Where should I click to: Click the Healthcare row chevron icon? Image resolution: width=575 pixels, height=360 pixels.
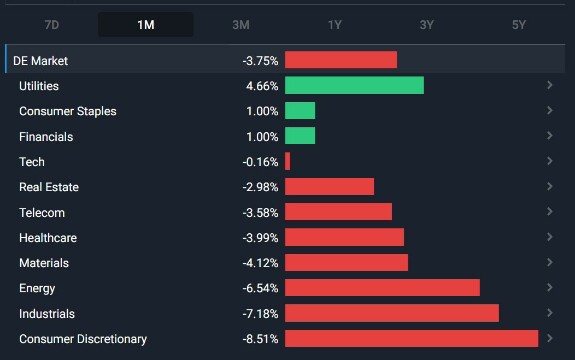tap(549, 237)
